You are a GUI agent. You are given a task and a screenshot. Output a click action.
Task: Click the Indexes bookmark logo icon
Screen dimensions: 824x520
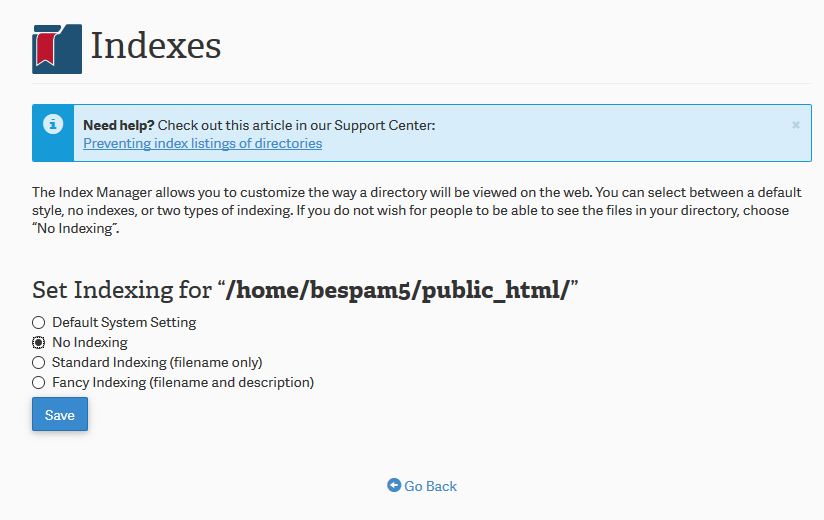[56, 48]
